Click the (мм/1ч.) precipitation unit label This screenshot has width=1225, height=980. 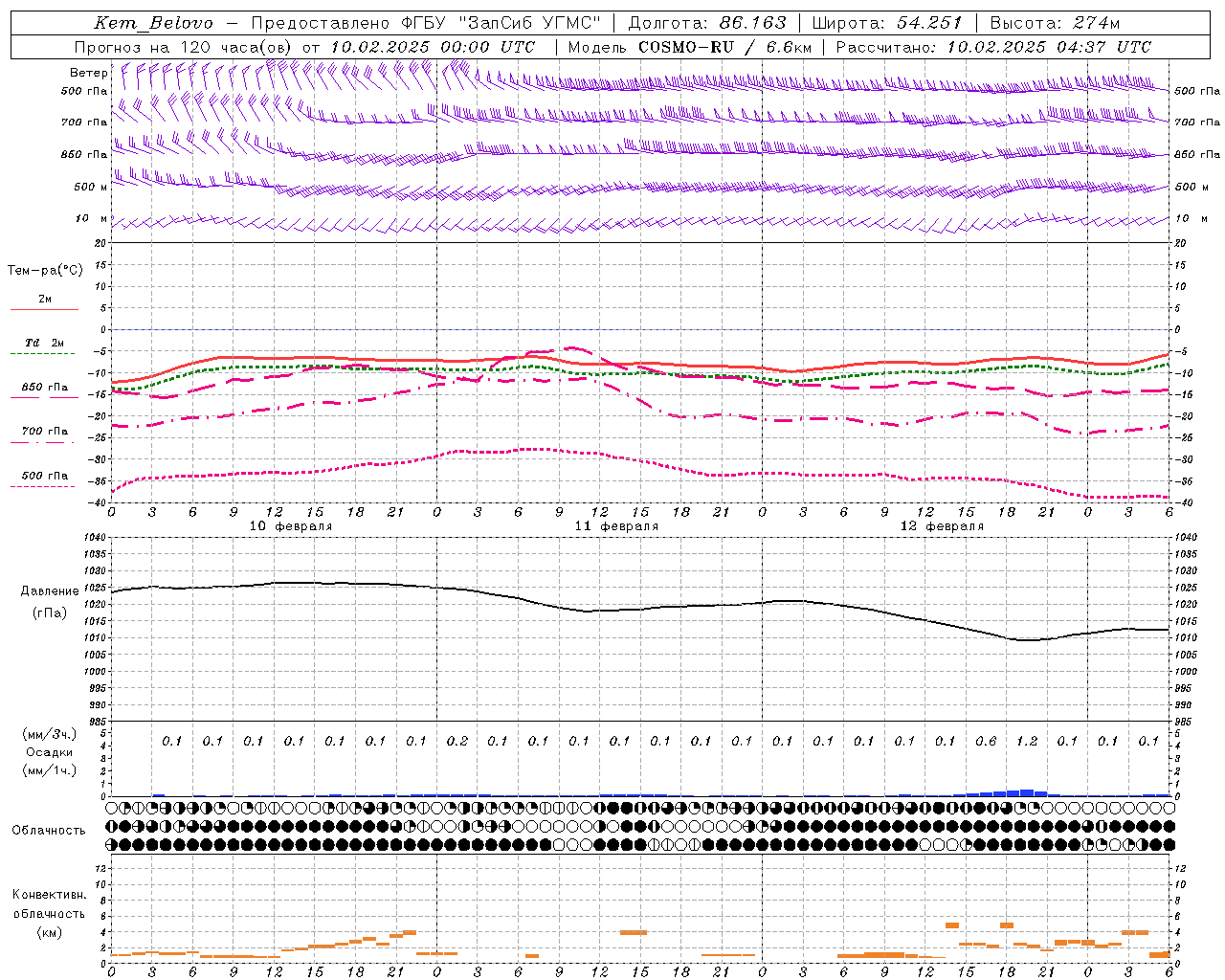[x=50, y=771]
